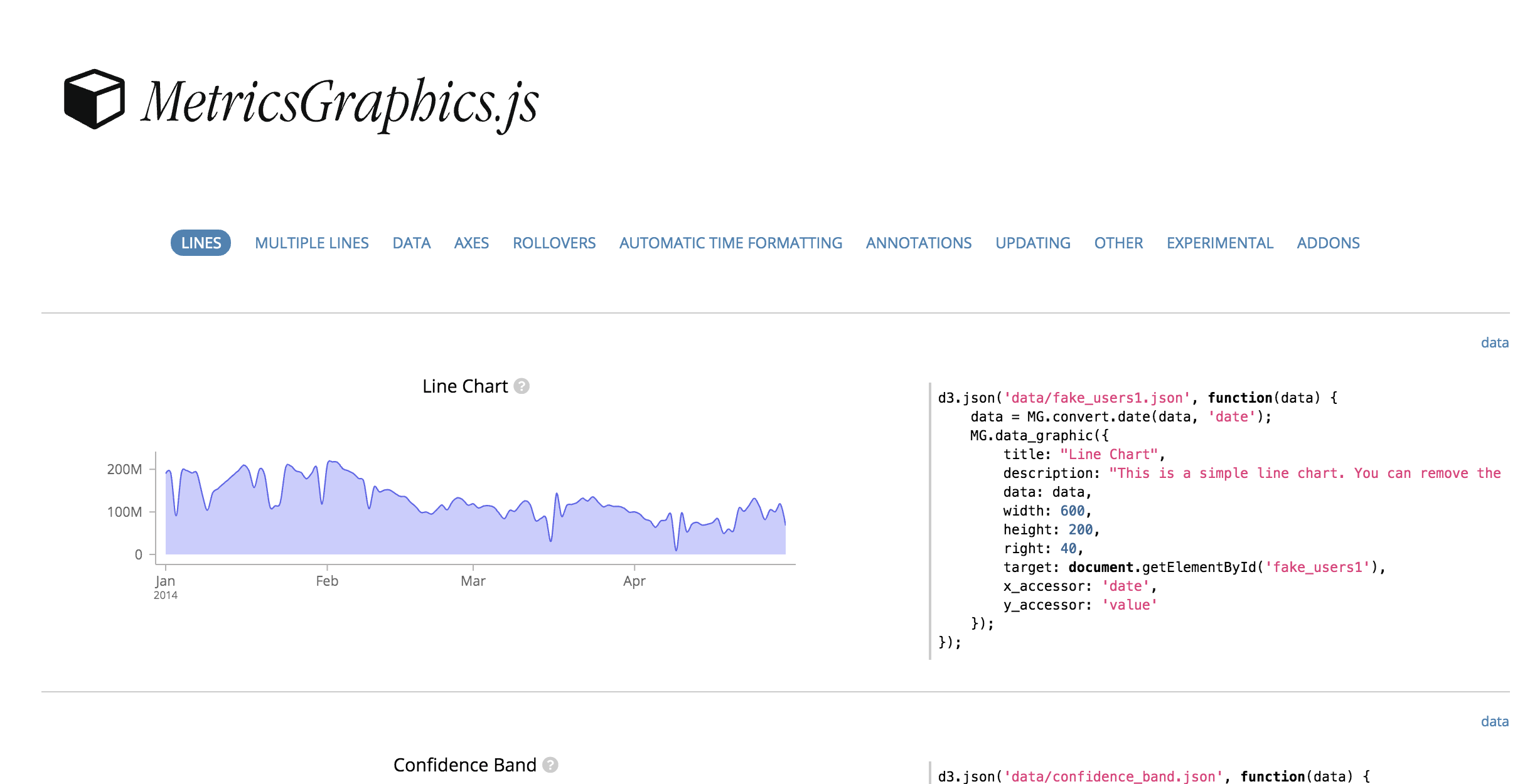Click the y_accessor: 'value' code line

click(1080, 605)
